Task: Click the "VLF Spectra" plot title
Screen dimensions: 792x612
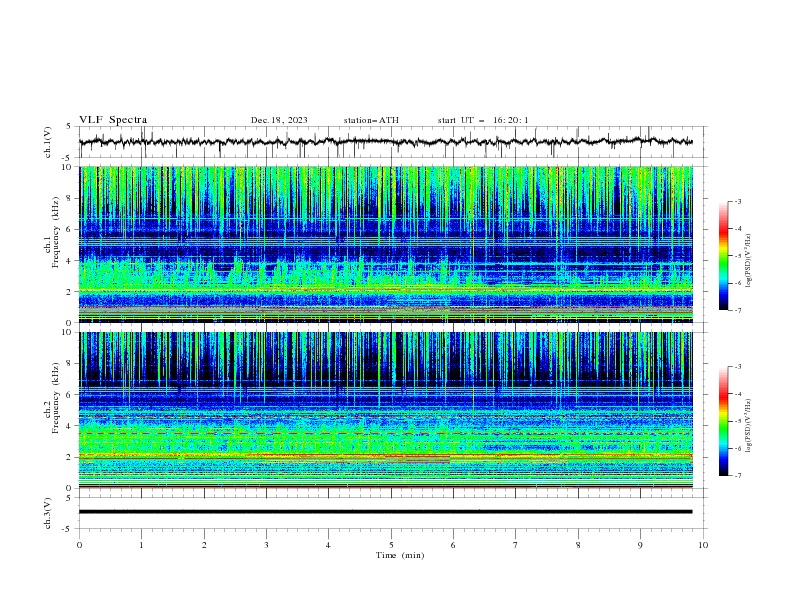Action: tap(113, 120)
